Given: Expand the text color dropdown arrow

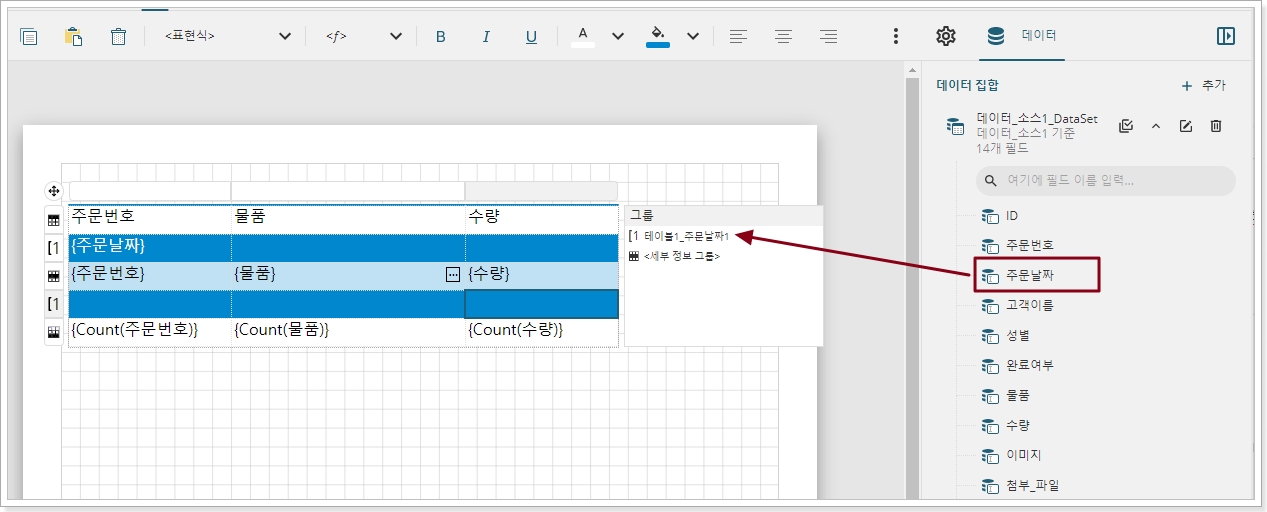Looking at the screenshot, I should (618, 36).
